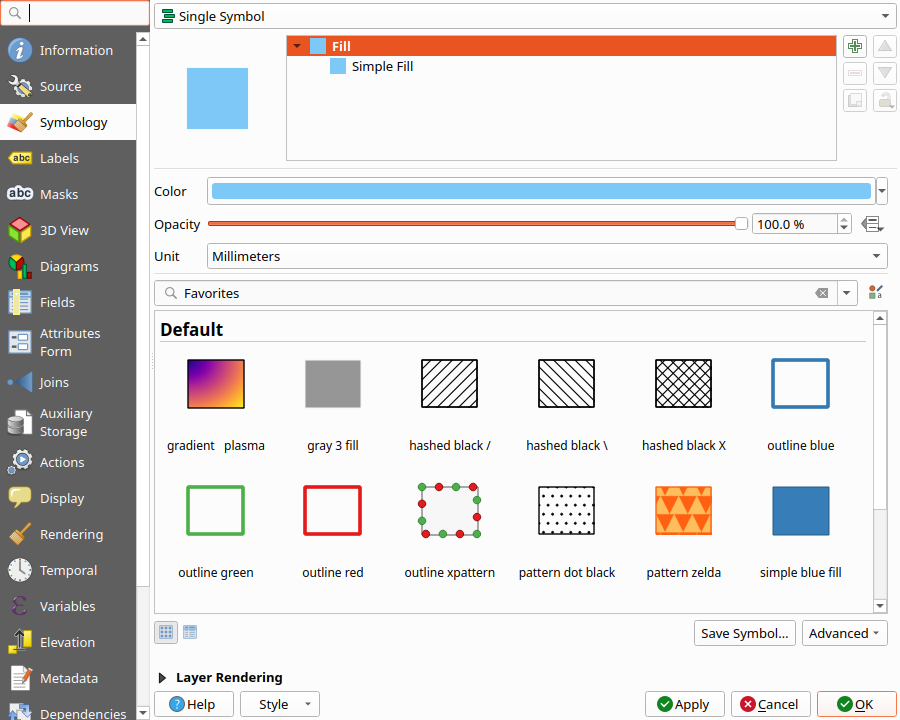The width and height of the screenshot is (900, 720).
Task: Choose the outline xpattern symbol
Action: click(x=449, y=532)
